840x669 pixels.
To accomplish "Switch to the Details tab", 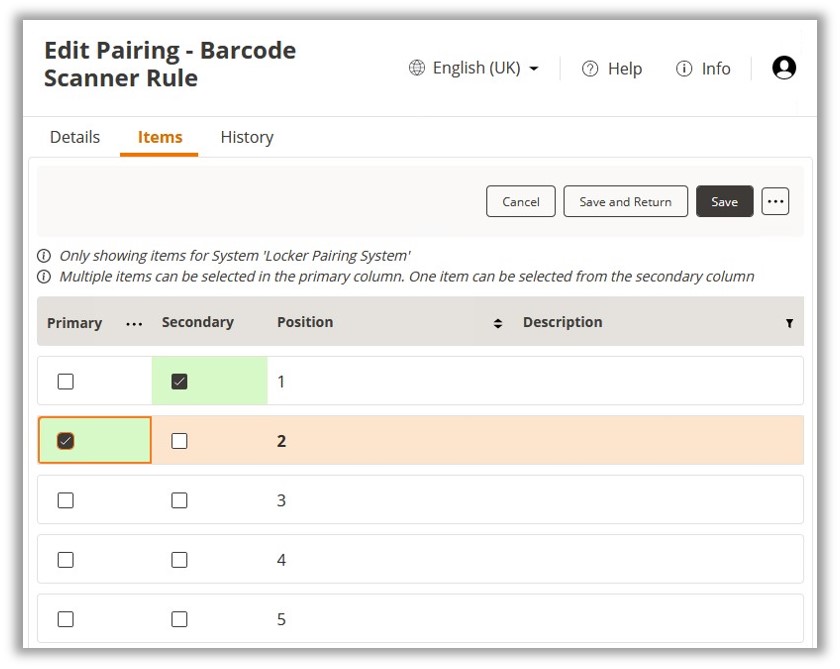I will tap(75, 137).
